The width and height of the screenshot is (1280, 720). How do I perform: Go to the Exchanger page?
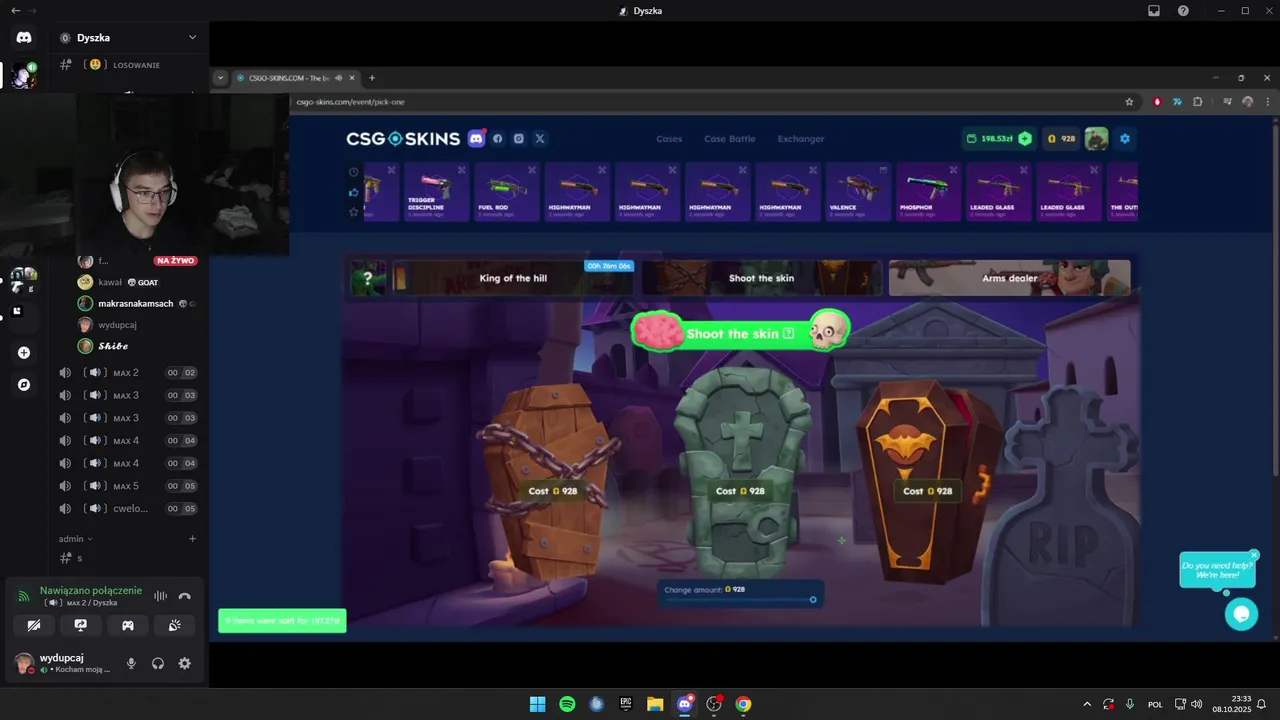click(801, 139)
